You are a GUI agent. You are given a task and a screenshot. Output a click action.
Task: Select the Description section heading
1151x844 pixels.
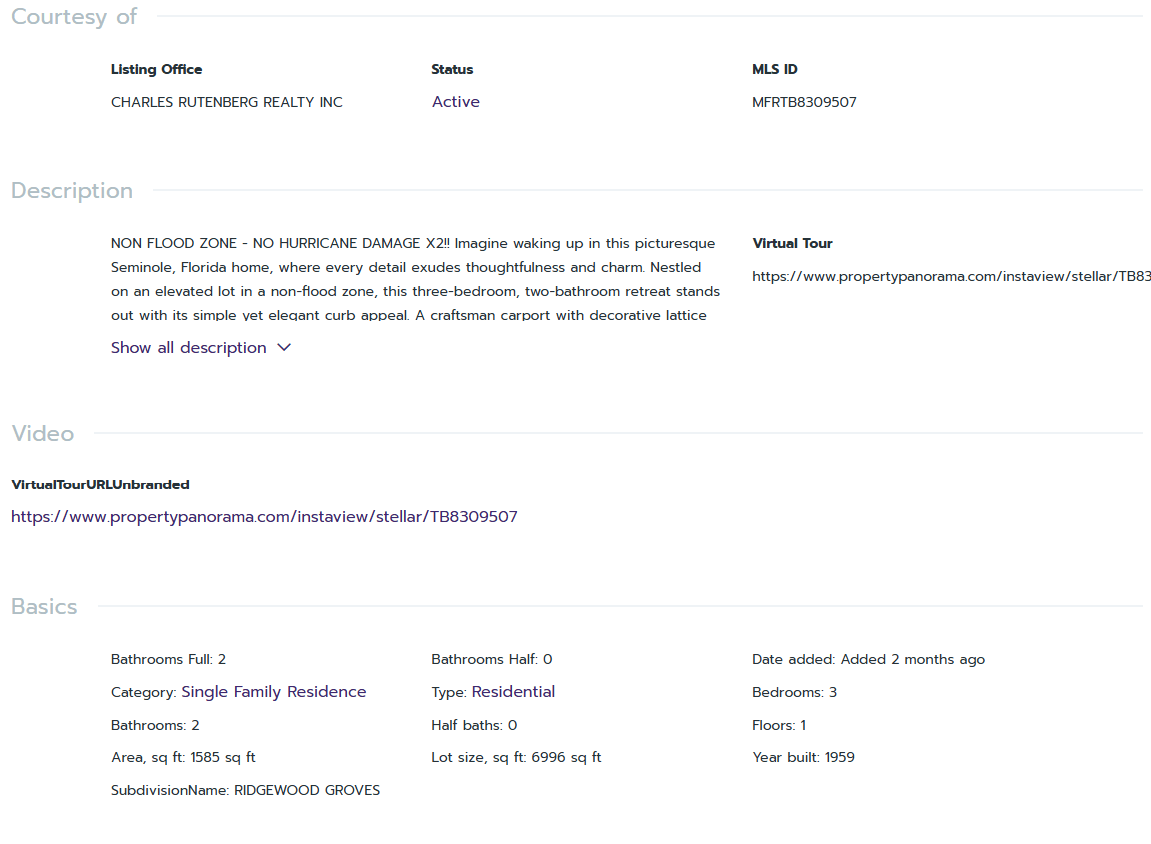click(x=72, y=191)
